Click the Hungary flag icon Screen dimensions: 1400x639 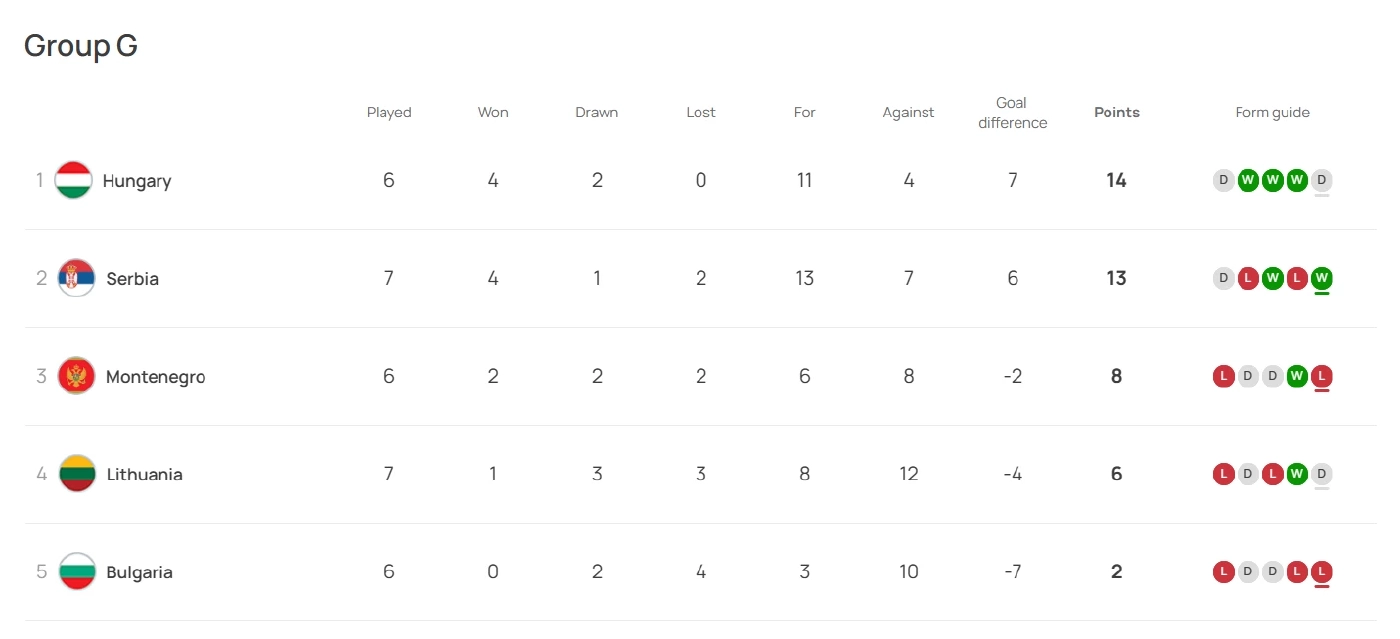[x=74, y=180]
